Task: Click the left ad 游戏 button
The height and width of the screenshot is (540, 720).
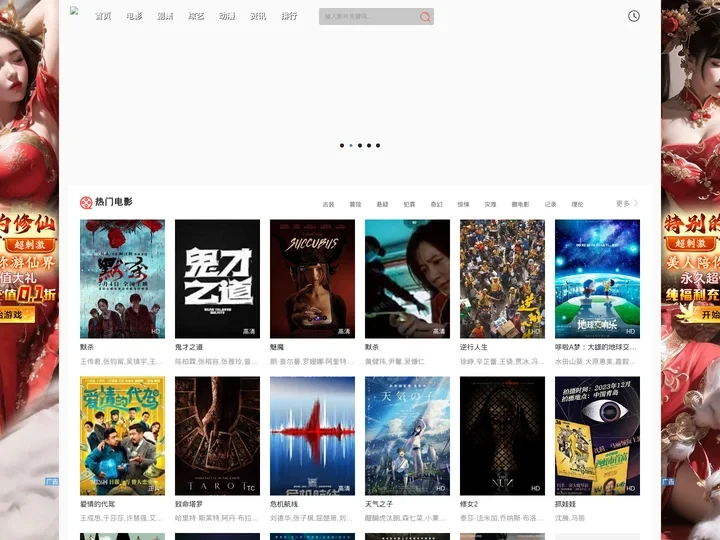Action: pos(17,315)
